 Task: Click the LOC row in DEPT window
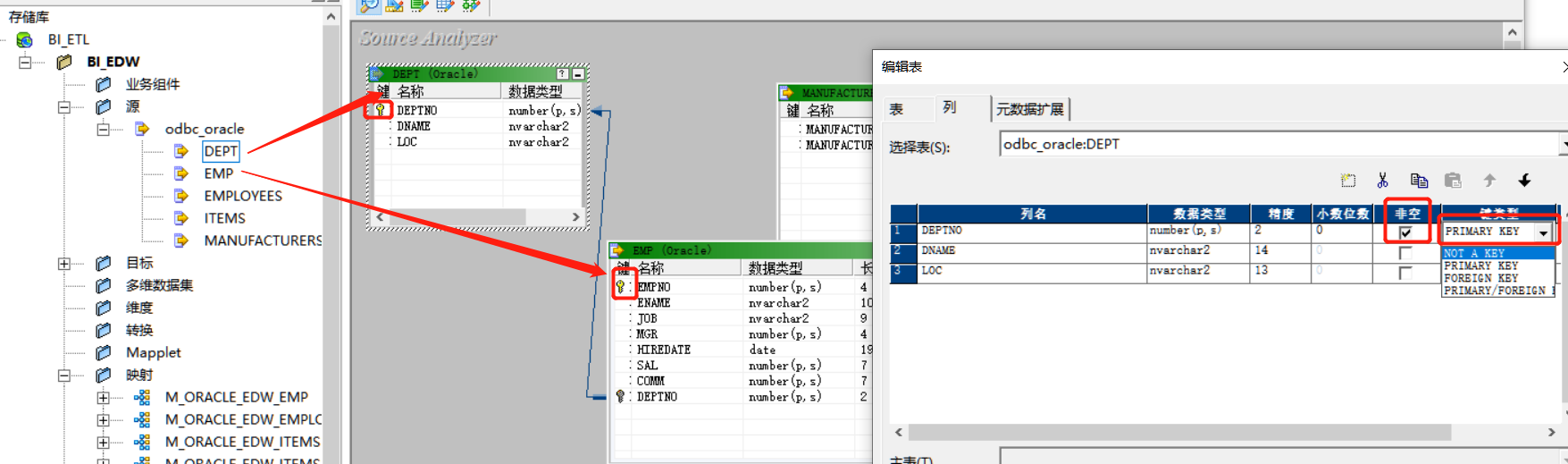(478, 141)
